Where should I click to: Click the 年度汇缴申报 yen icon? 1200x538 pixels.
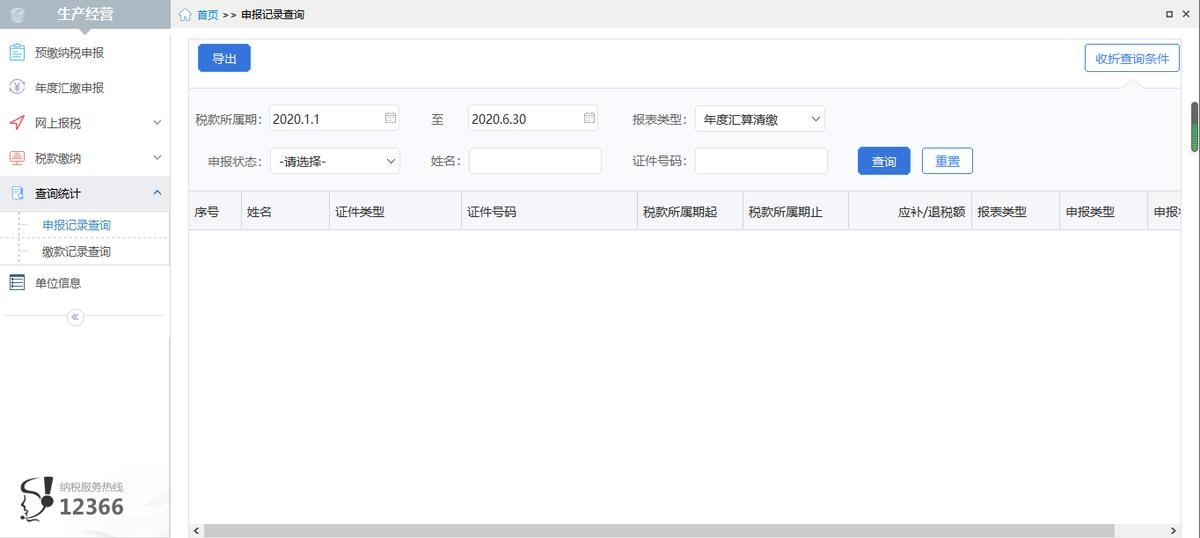point(17,87)
